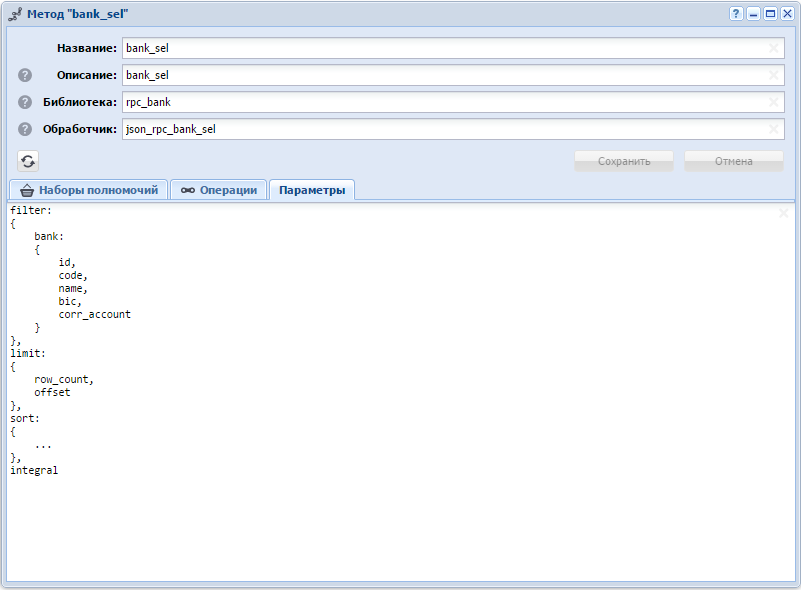Clear the Библиотека field with its X
801x590 pixels.
[x=773, y=102]
